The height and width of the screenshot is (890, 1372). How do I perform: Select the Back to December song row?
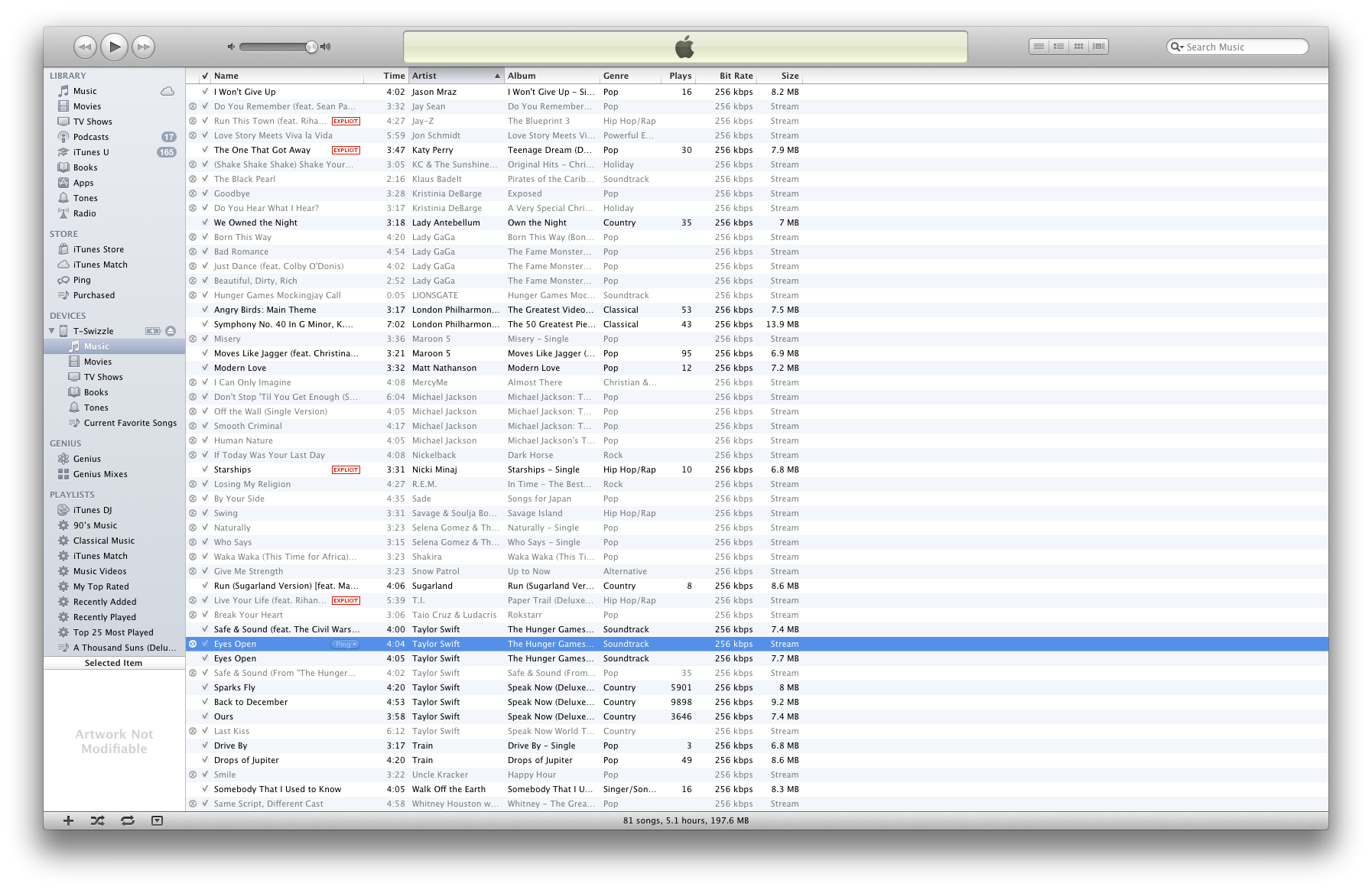click(x=756, y=702)
